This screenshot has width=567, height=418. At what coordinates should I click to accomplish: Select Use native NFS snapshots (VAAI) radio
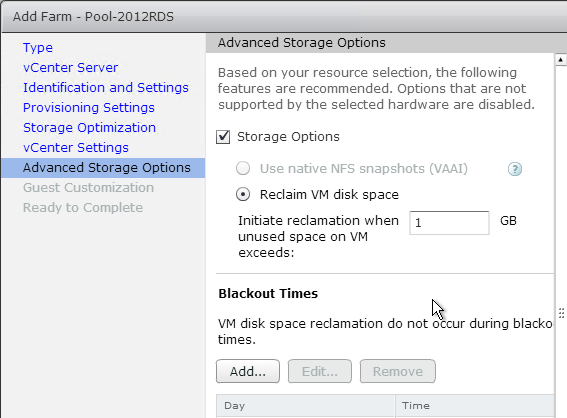click(x=243, y=169)
